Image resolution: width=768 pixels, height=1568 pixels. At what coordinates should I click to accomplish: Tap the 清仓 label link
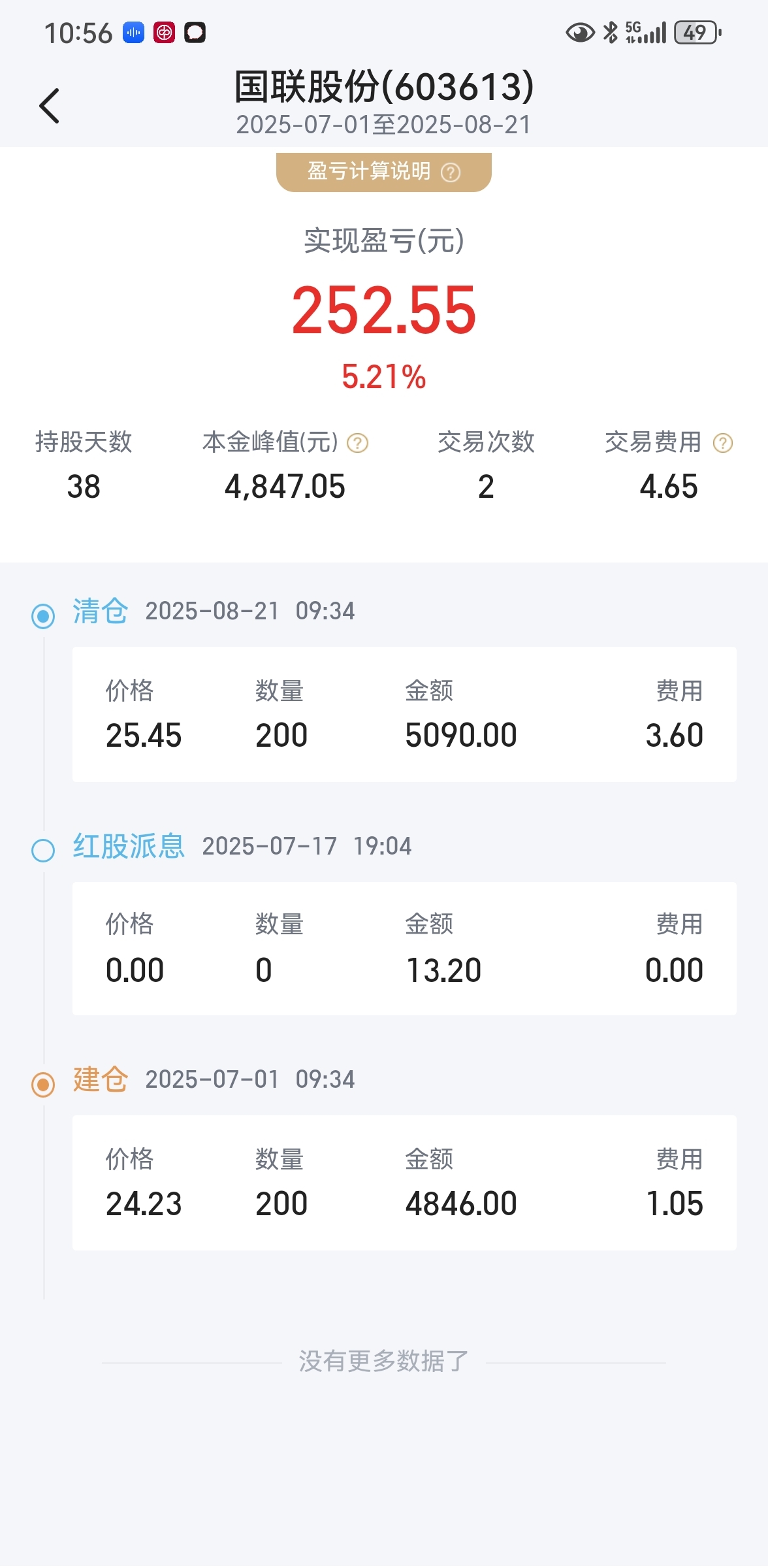100,612
